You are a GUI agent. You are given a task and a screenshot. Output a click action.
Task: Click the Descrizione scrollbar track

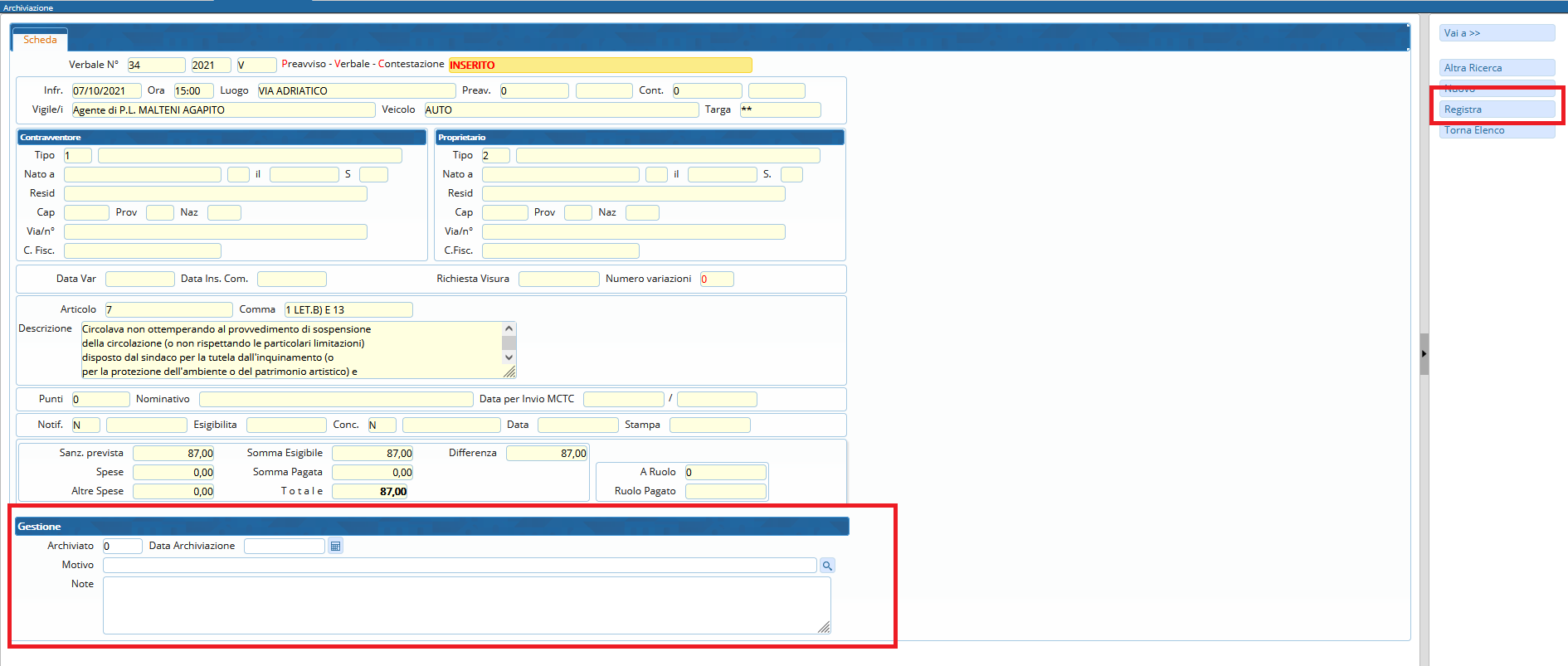click(x=509, y=343)
